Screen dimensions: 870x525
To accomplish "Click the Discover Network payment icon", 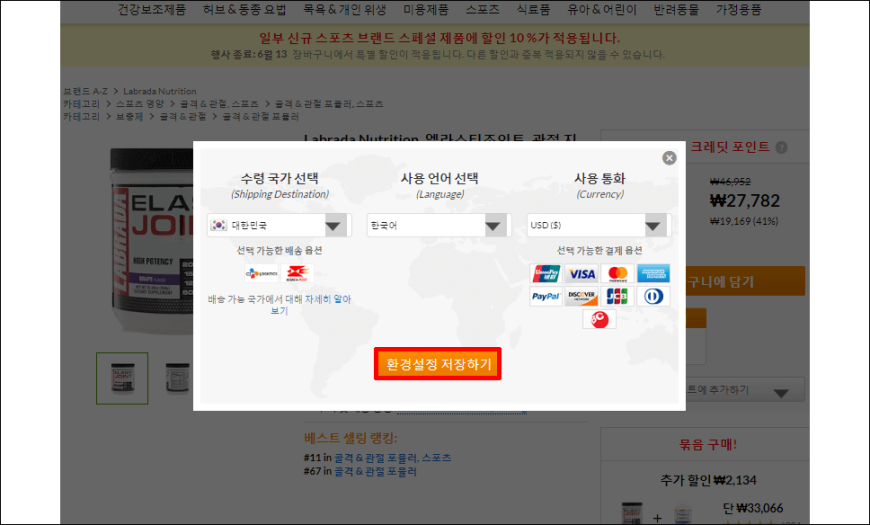I will (x=581, y=296).
